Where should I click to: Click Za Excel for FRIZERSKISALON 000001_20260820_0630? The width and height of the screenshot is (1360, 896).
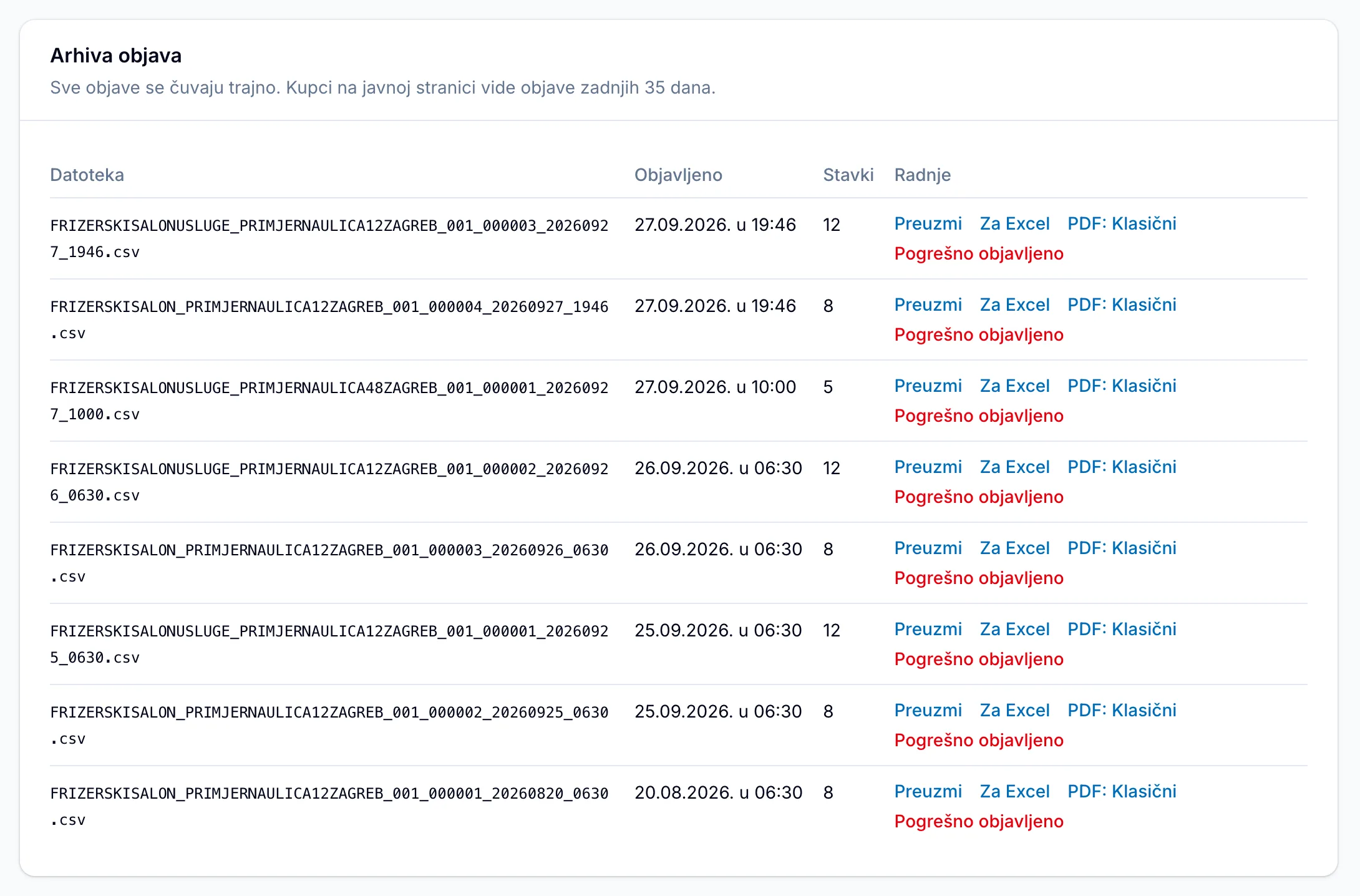1014,791
